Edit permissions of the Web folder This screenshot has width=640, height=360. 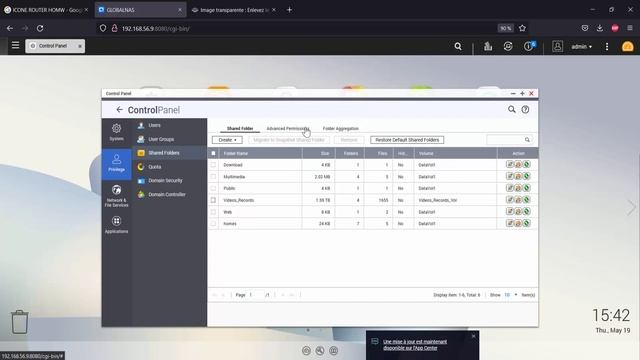[518, 211]
